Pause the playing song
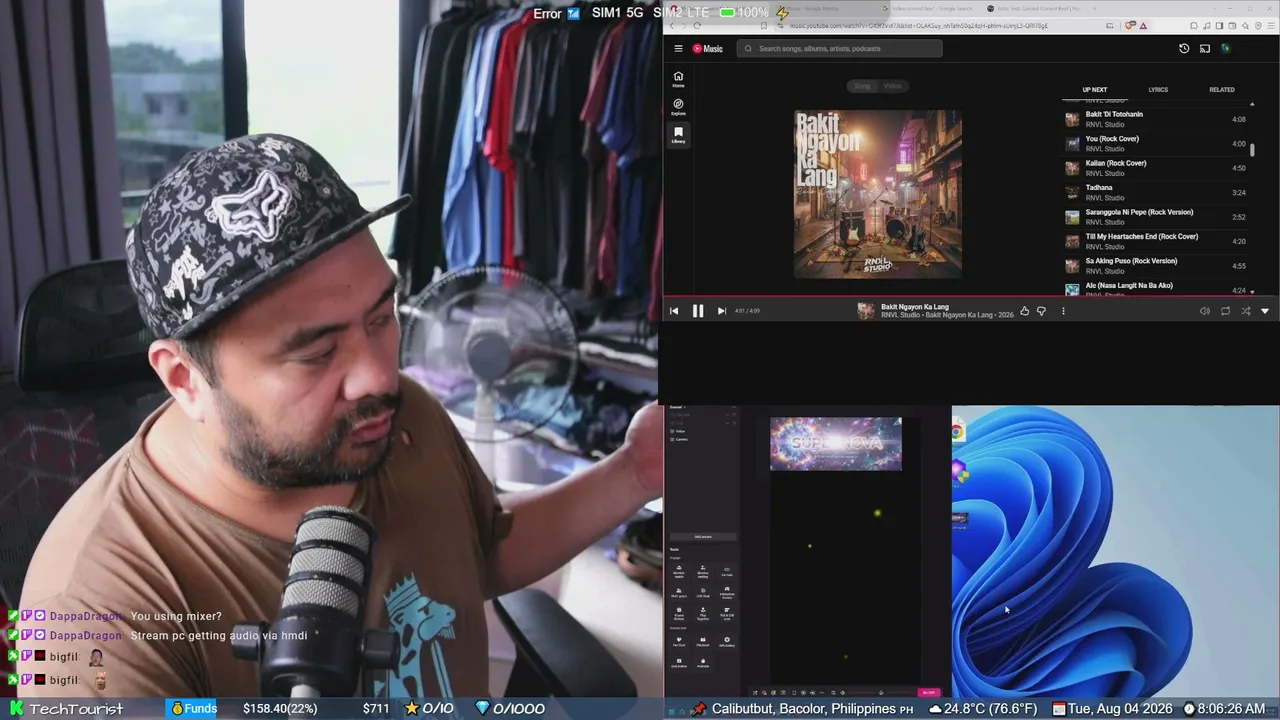The width and height of the screenshot is (1280, 720). tap(698, 311)
